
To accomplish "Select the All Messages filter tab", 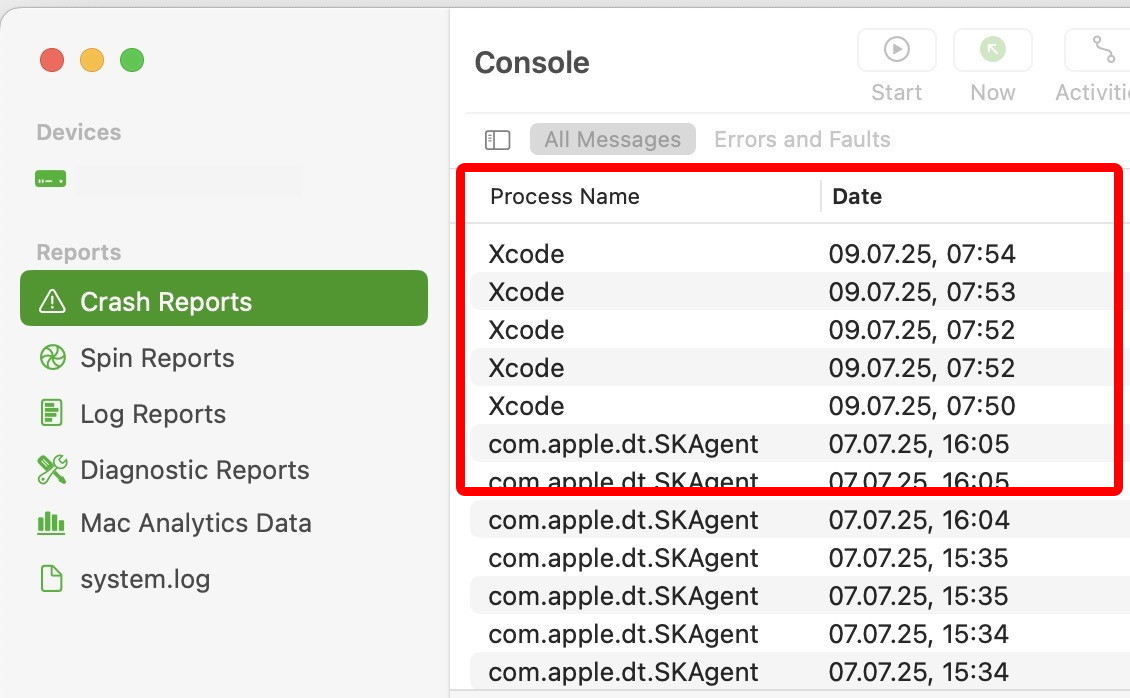I will coord(613,139).
